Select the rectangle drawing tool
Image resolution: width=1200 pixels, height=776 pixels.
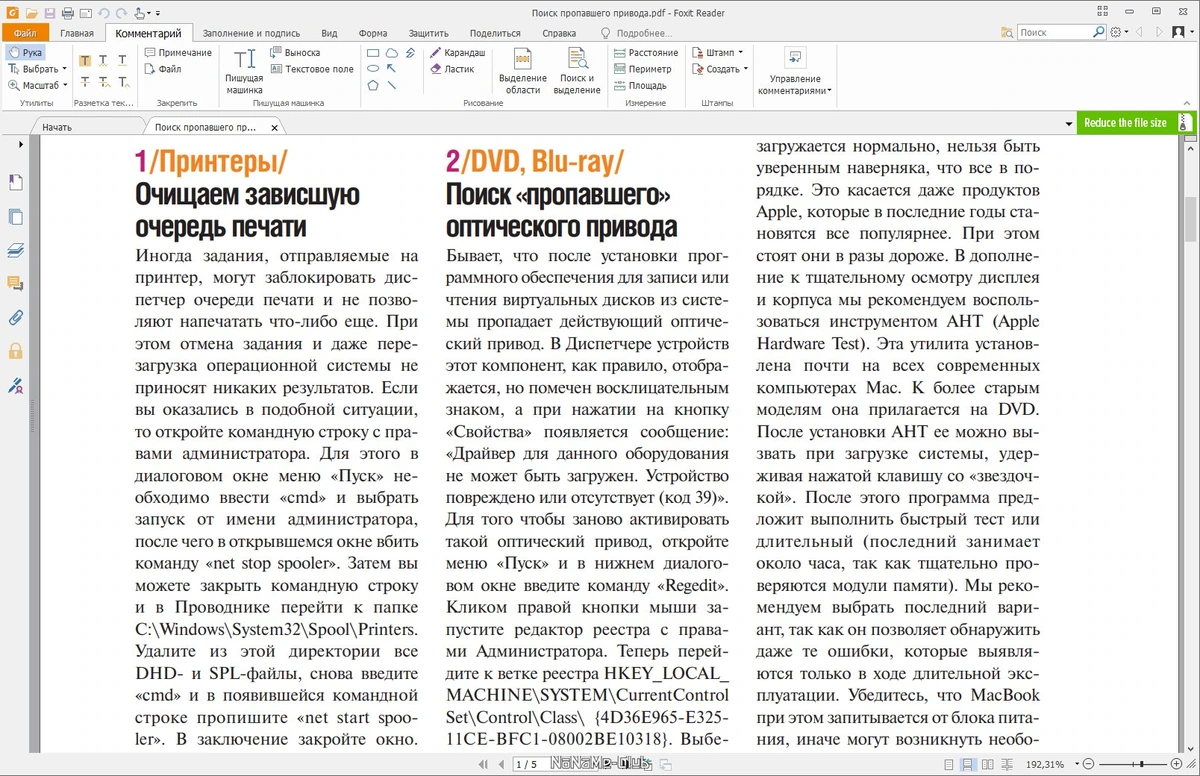[373, 52]
